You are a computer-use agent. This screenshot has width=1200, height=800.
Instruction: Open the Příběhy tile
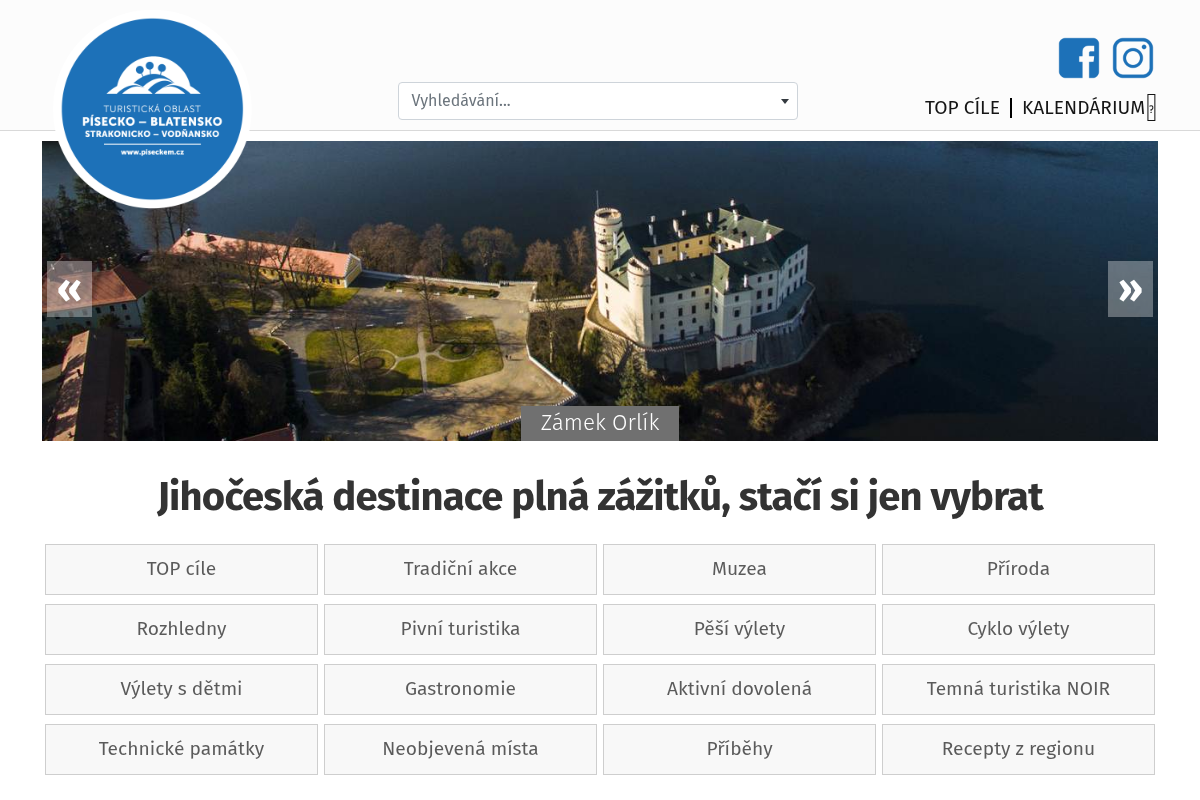click(x=739, y=749)
